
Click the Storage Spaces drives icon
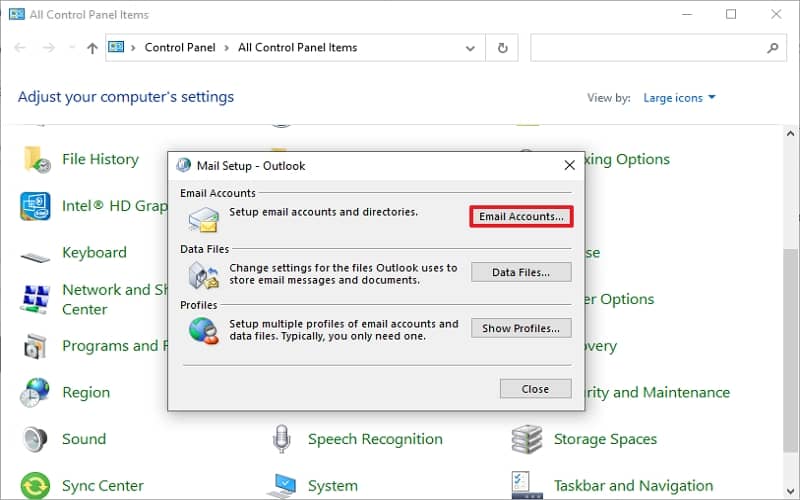tap(527, 439)
